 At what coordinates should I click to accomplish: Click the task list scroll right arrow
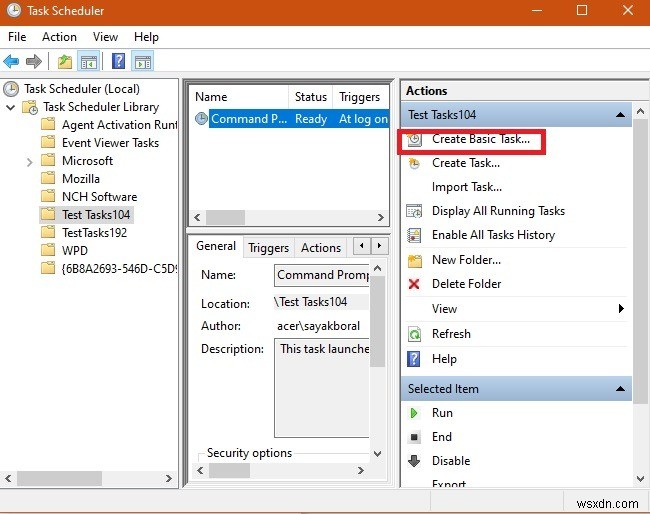tap(380, 218)
